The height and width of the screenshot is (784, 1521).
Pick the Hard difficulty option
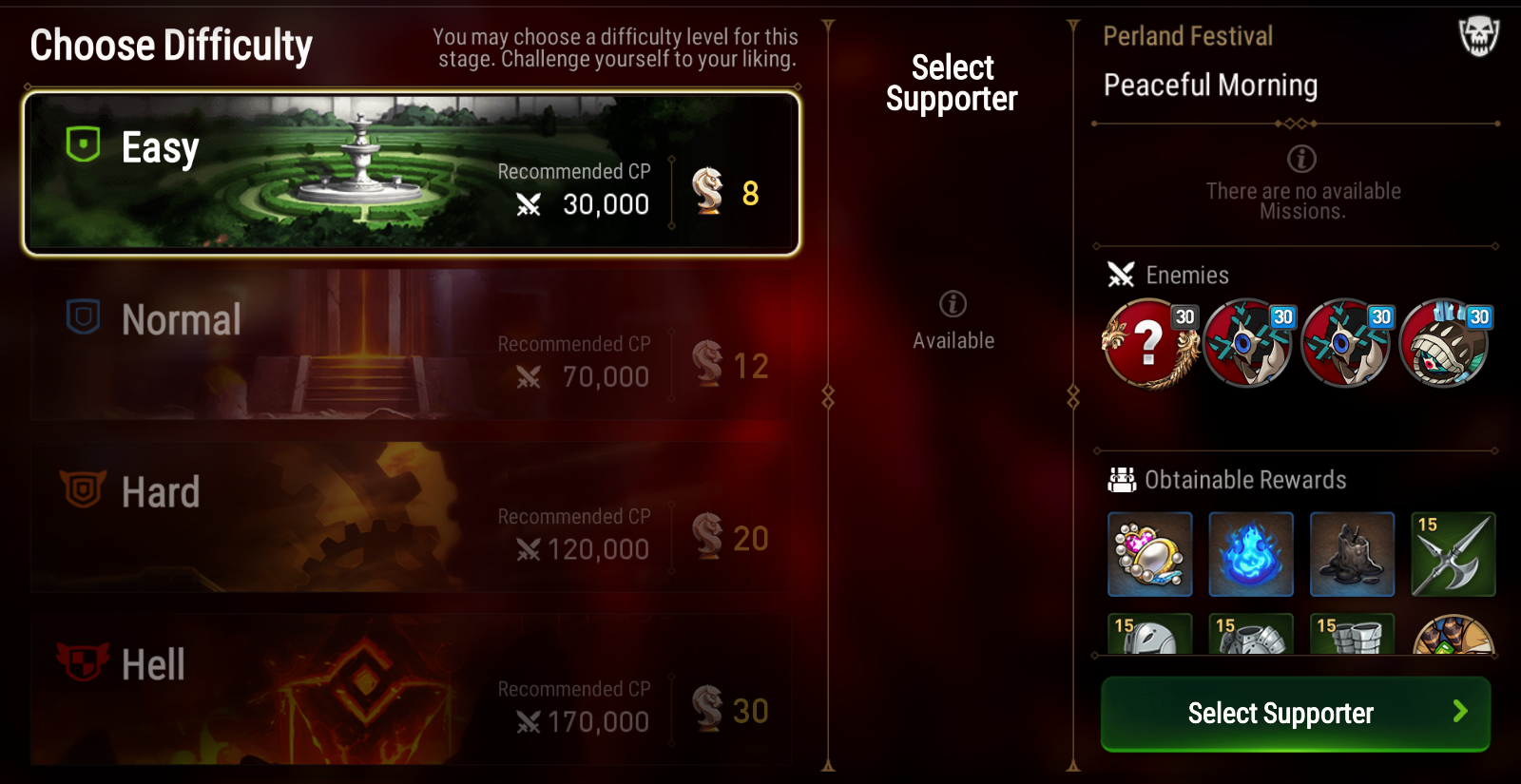(412, 517)
